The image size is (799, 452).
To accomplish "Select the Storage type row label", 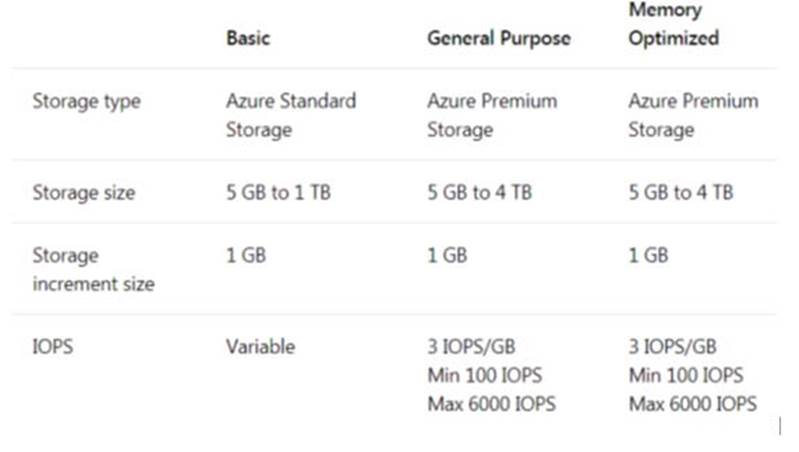I will (x=87, y=101).
